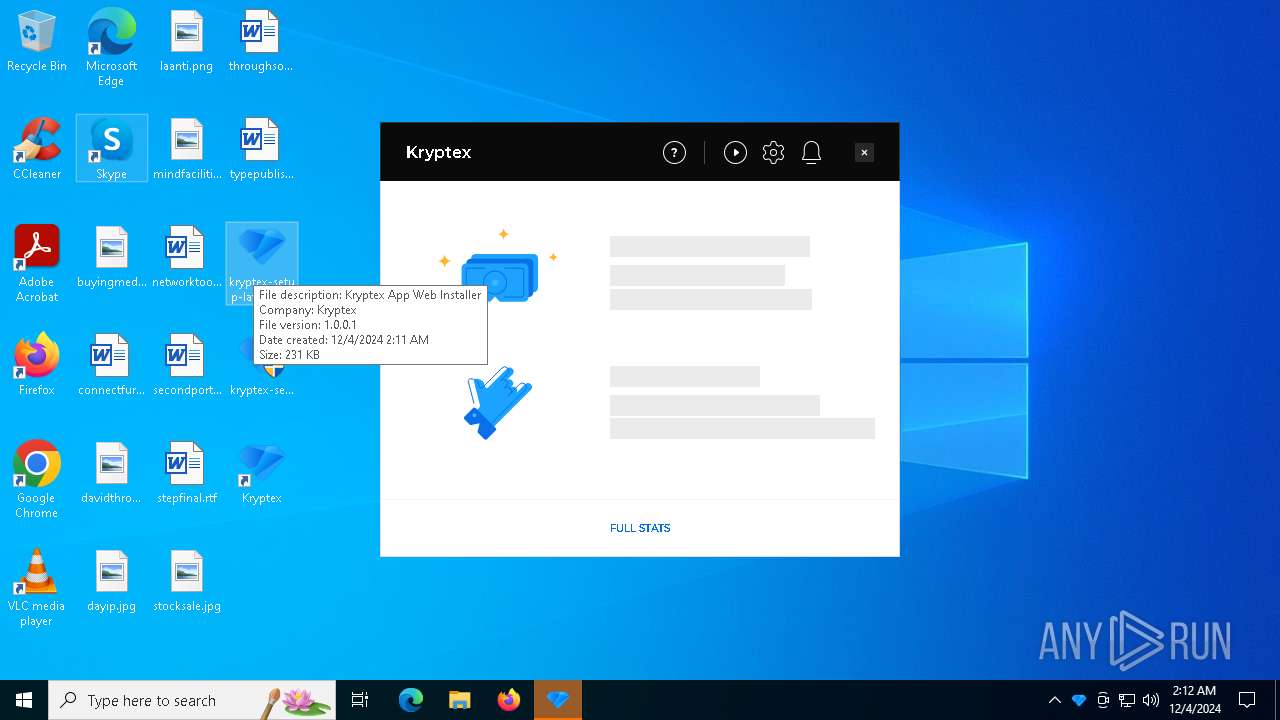1280x720 pixels.
Task: Select the buyingmed... image file
Action: click(111, 257)
